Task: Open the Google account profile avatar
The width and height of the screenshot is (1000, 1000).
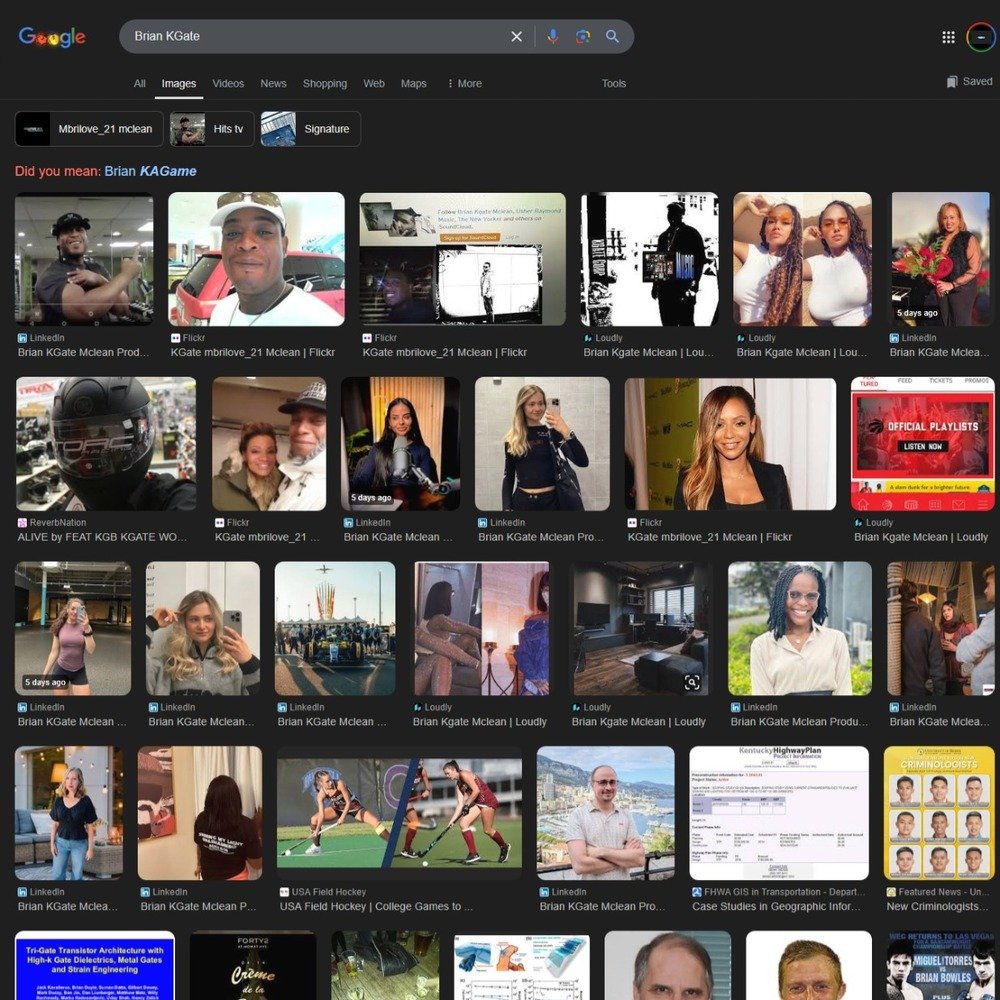Action: [x=980, y=37]
